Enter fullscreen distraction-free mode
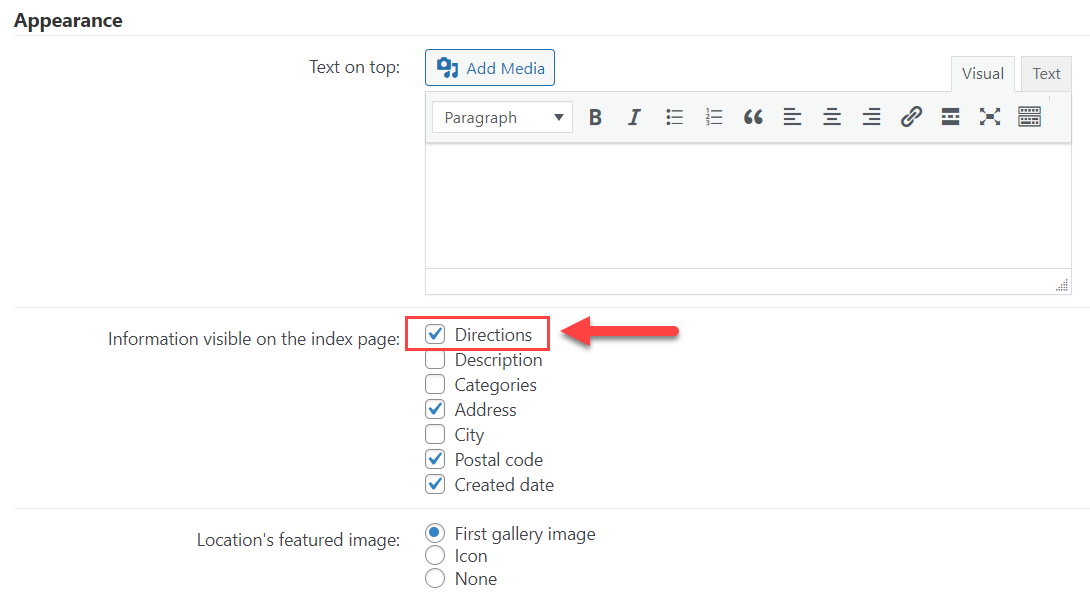1090x600 pixels. tap(990, 117)
